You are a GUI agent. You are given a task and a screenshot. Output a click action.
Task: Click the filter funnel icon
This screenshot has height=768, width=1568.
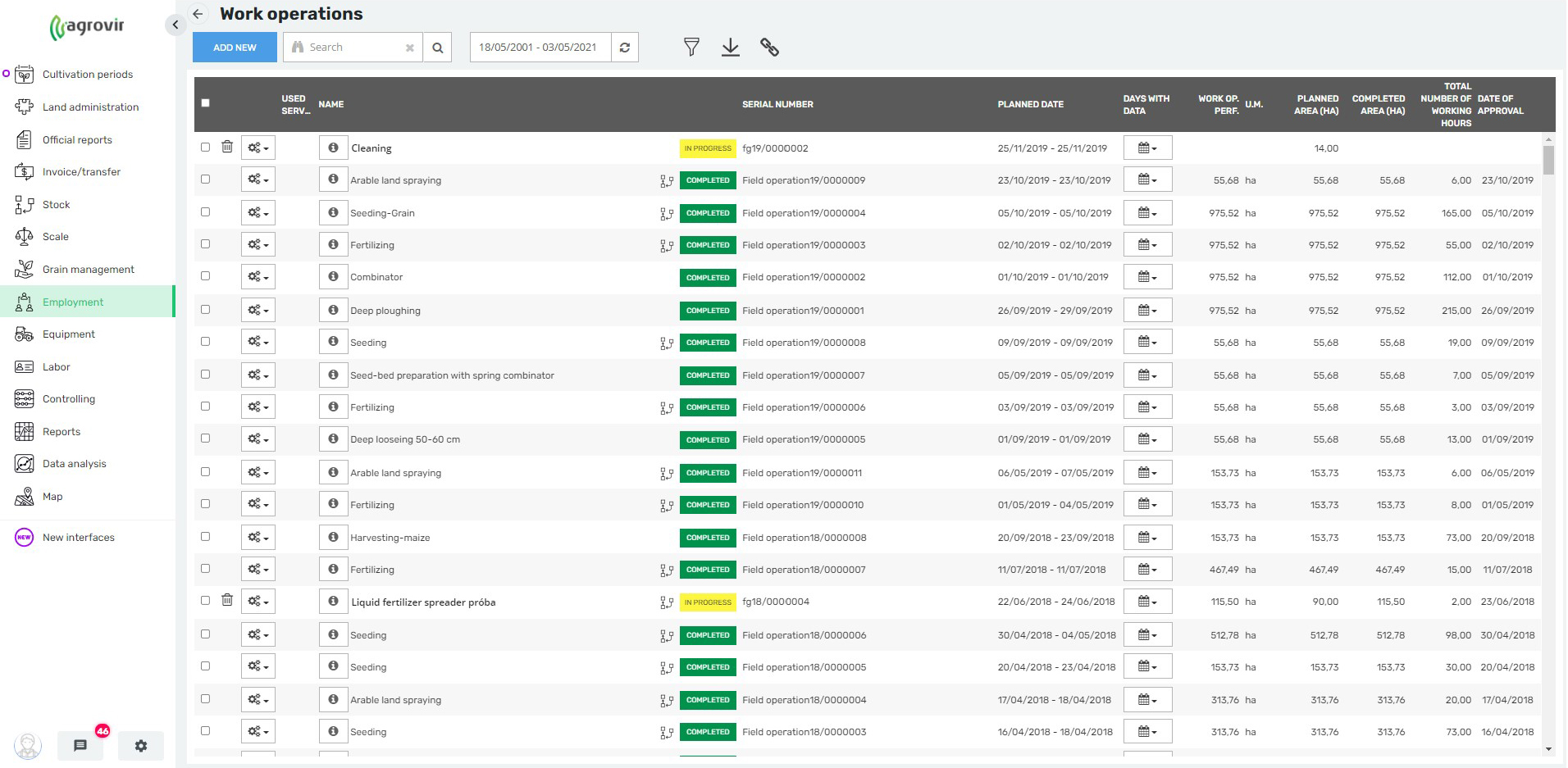(x=691, y=48)
